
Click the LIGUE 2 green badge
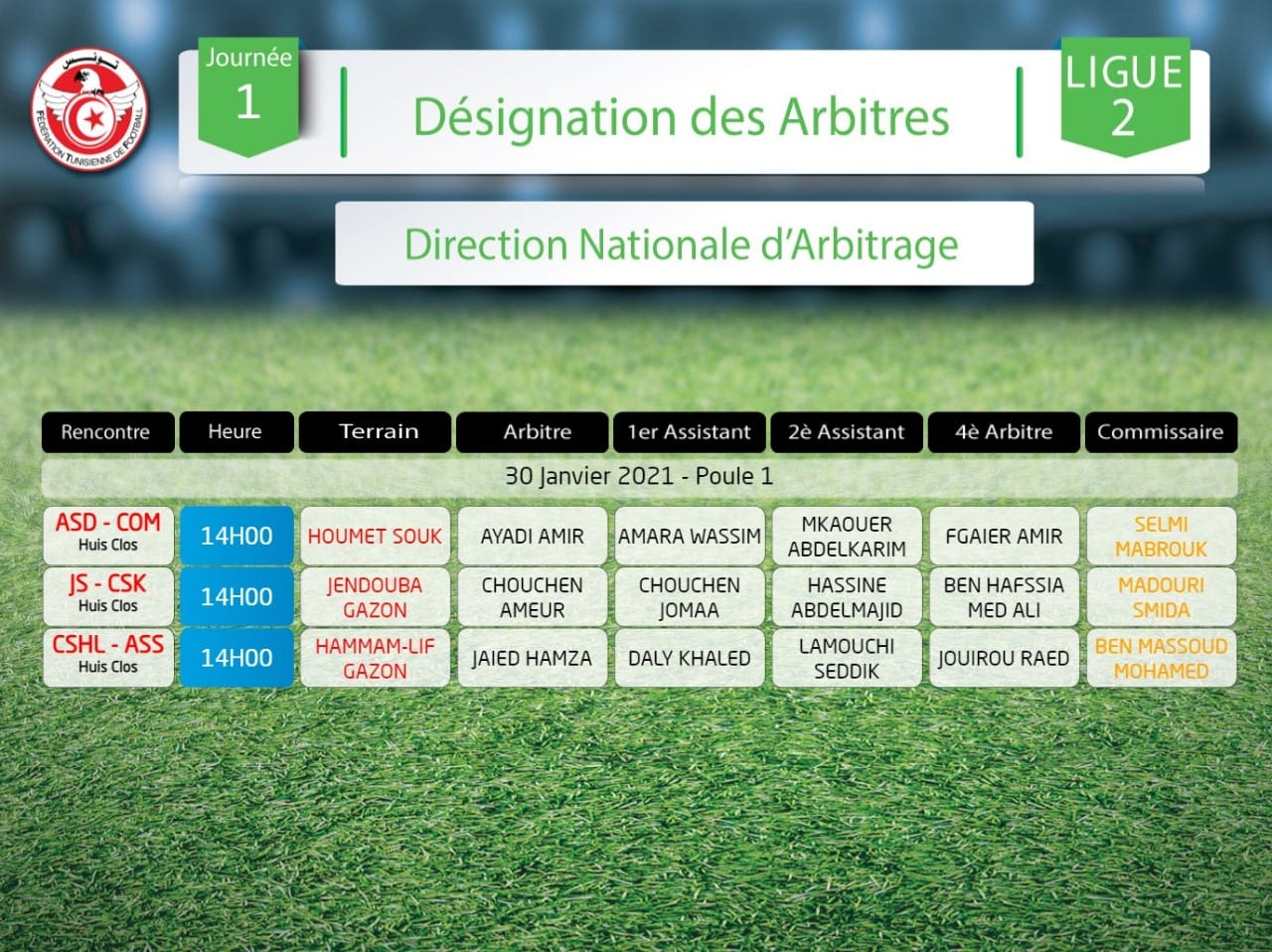pos(1124,96)
